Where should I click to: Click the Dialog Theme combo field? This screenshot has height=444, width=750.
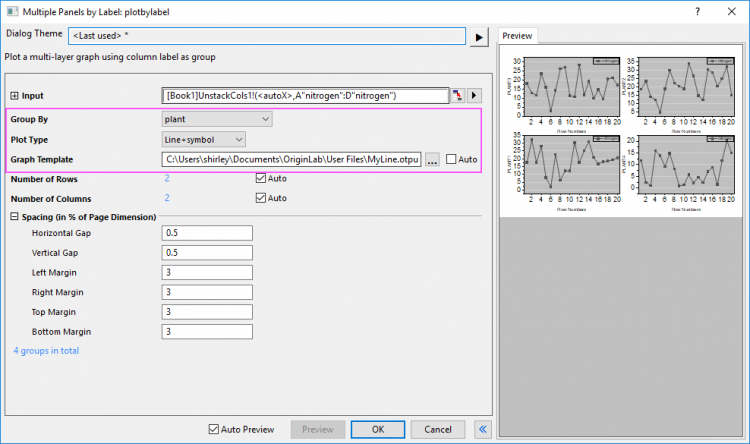267,36
